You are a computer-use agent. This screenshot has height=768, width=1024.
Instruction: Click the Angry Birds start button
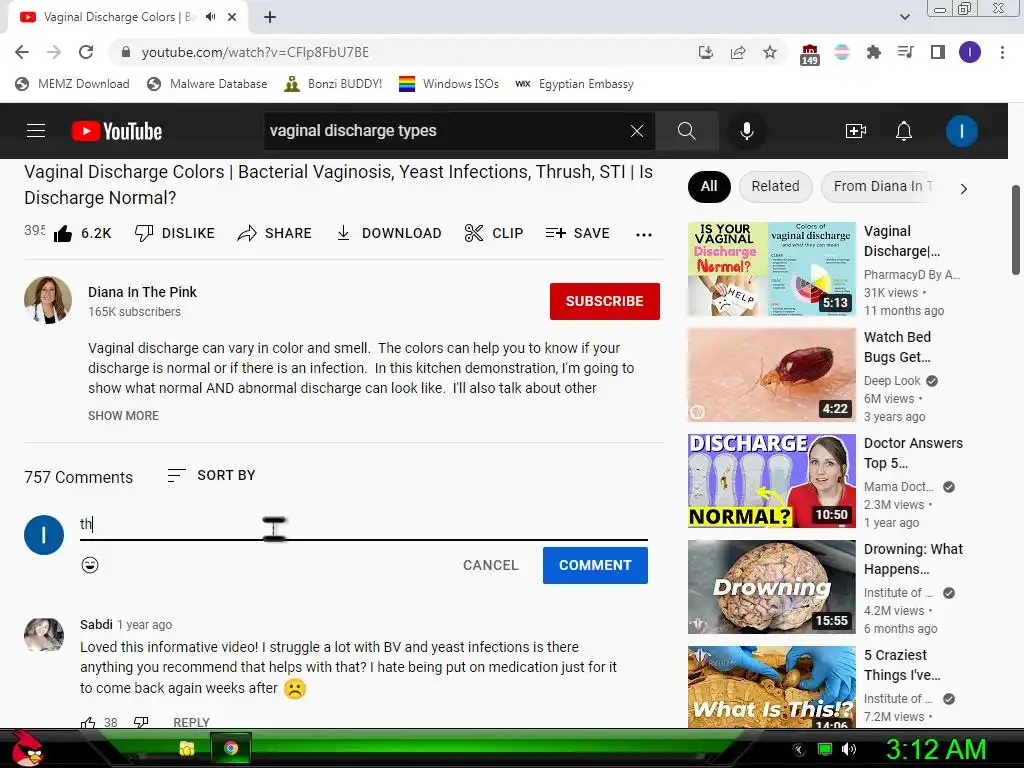click(x=27, y=748)
